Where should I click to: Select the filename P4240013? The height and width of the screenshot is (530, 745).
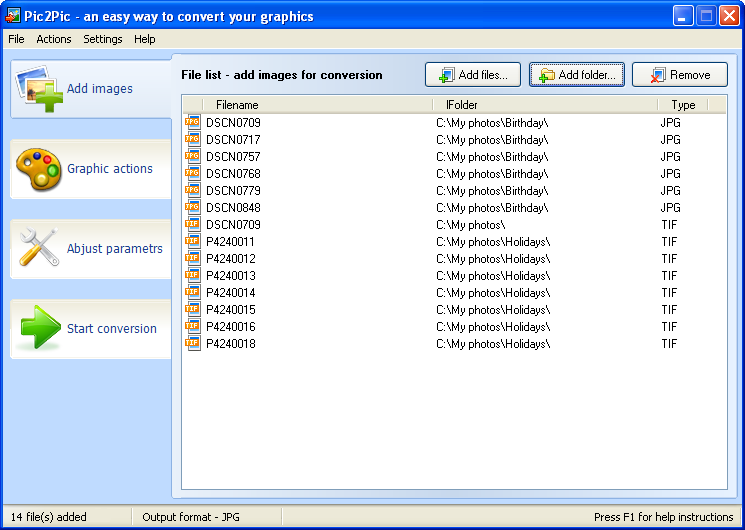tap(230, 276)
